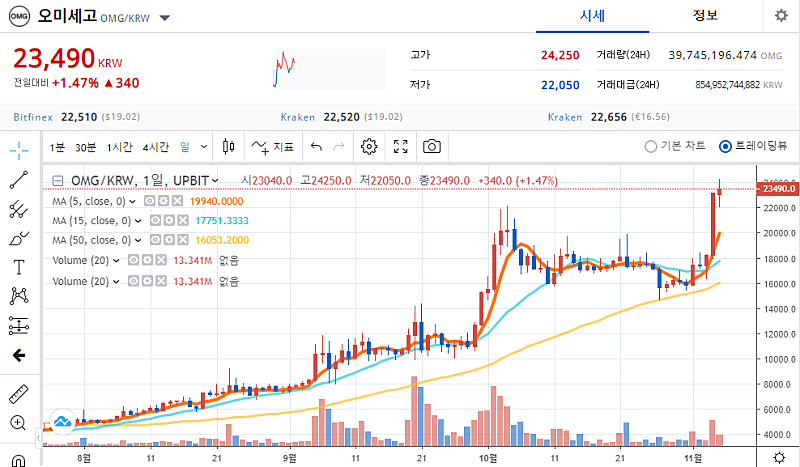
Task: Expand the MA (15, close, 0) chevron
Action: click(138, 221)
